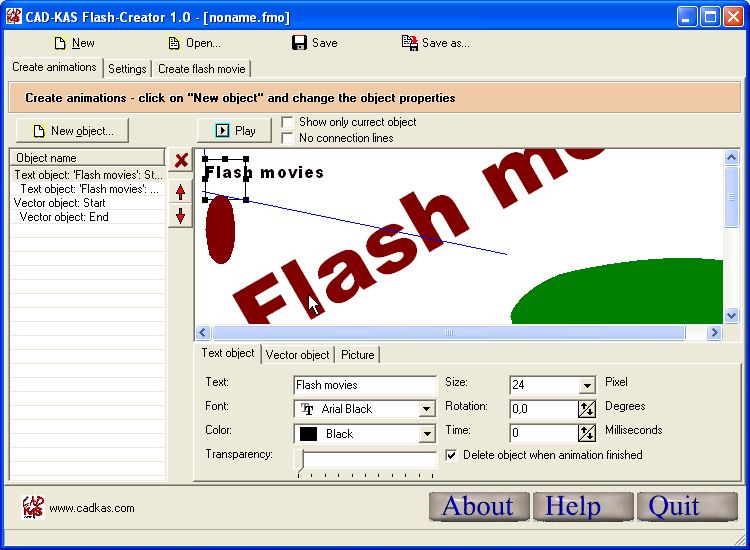
Task: Click the small black 'Flash movies' text on canvas
Action: [264, 172]
